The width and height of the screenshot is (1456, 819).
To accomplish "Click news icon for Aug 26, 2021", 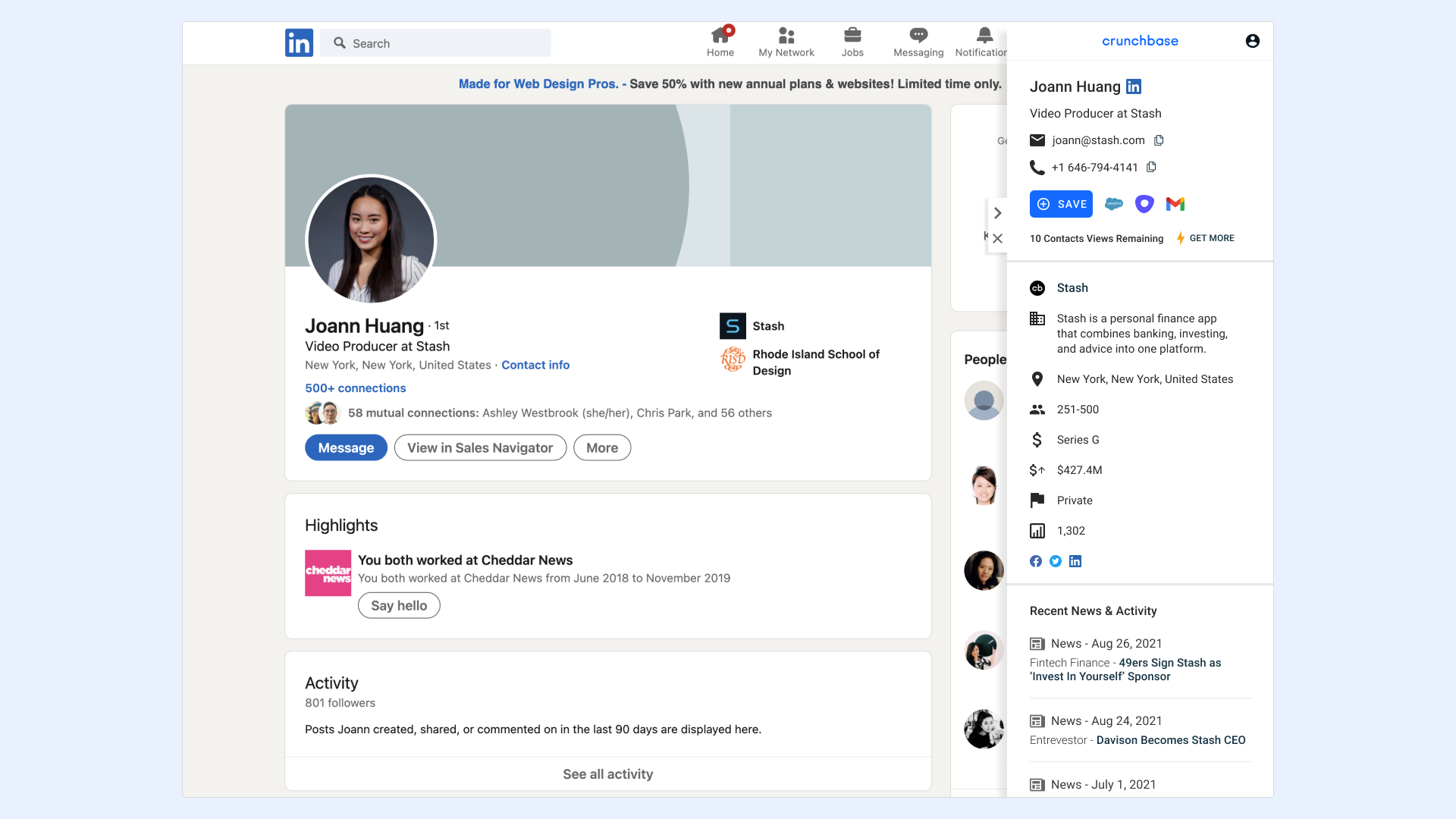I will tap(1037, 644).
